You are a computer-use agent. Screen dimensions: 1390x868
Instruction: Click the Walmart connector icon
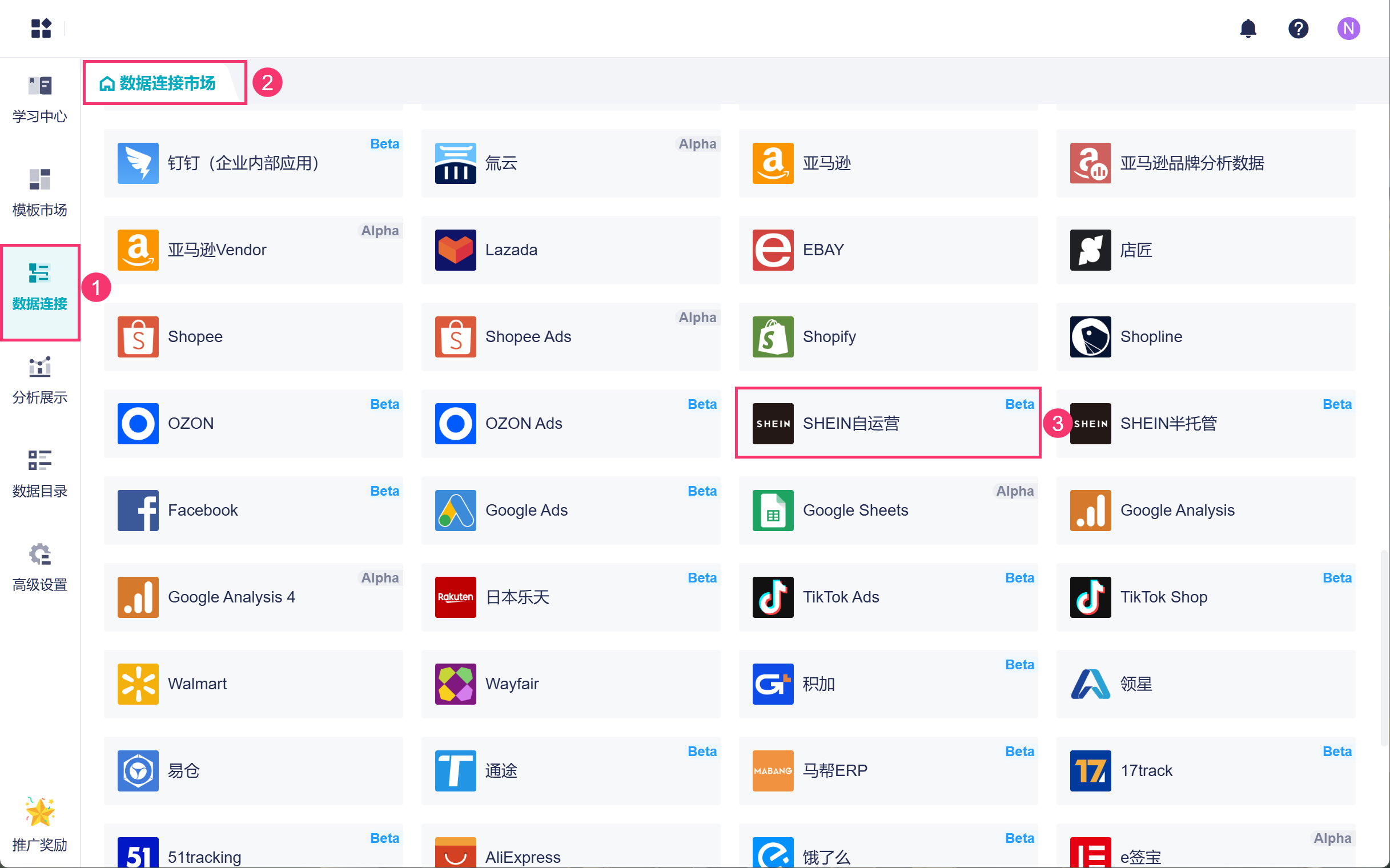tap(138, 684)
